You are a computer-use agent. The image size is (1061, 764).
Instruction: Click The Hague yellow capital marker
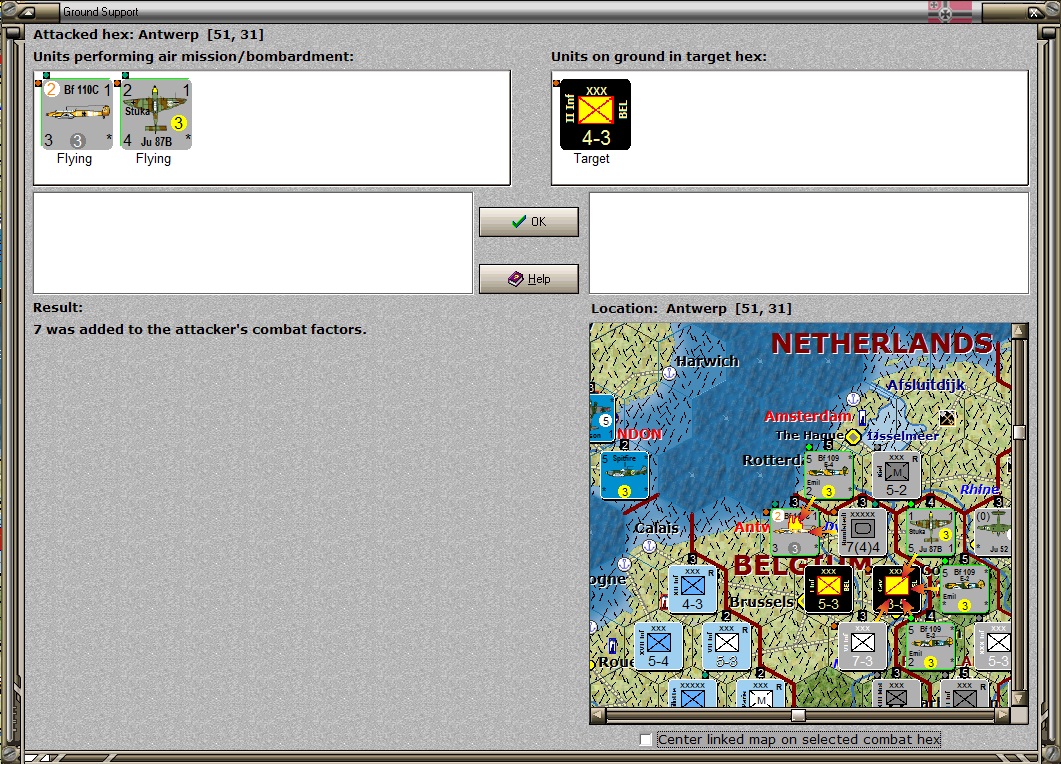(853, 436)
